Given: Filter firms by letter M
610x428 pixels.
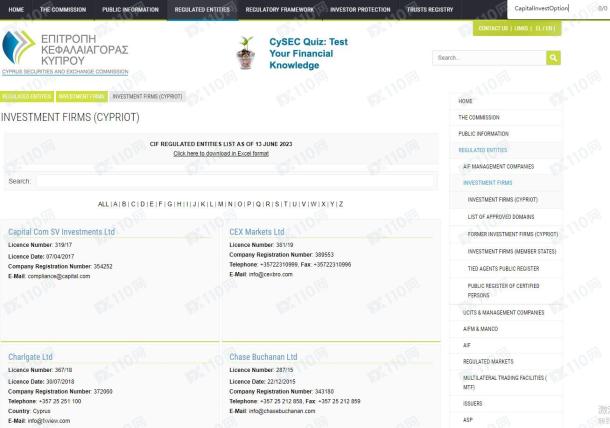Looking at the screenshot, I should click(x=221, y=204).
